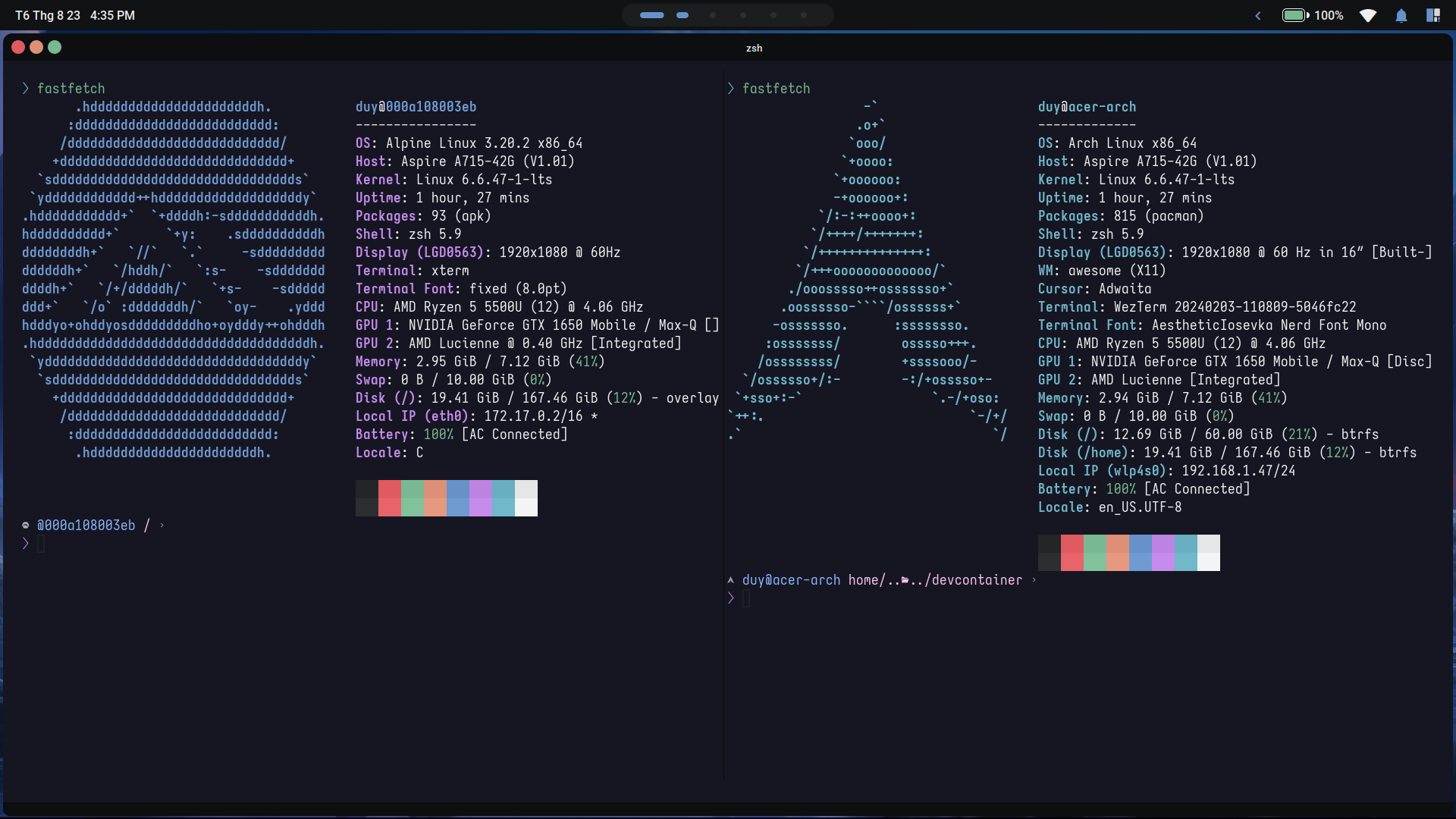Click the purple swatch in right pane palette
Image resolution: width=1456 pixels, height=819 pixels.
coord(1163,553)
